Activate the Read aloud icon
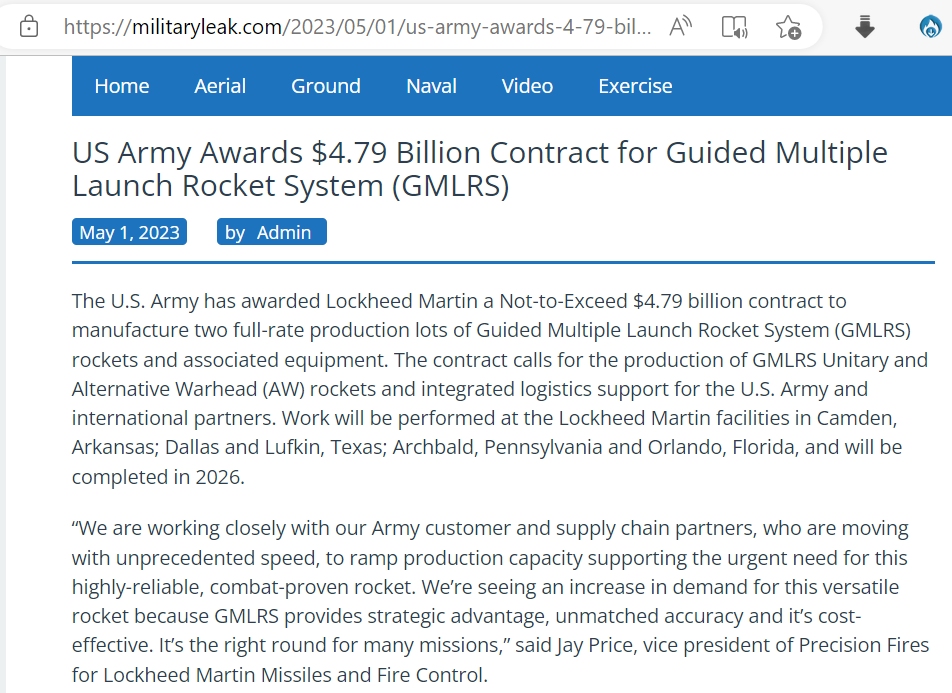 pos(681,27)
